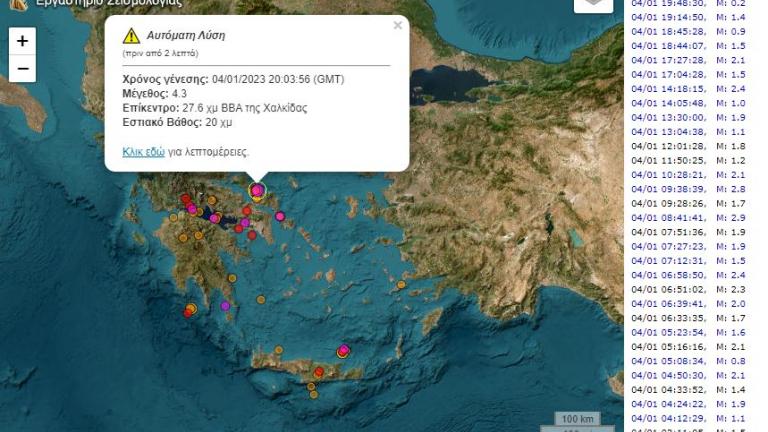768x432 pixels.
Task: Select the red marker on southern Crete
Action: point(319,372)
